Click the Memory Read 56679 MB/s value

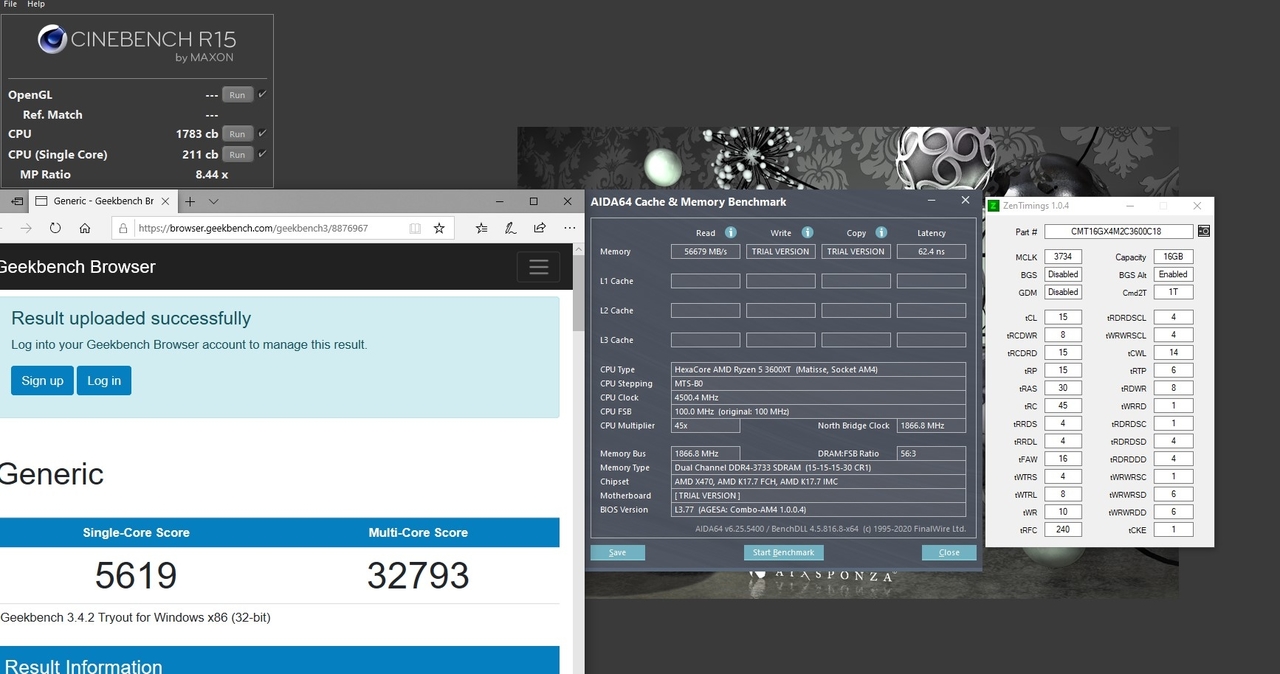(x=705, y=251)
